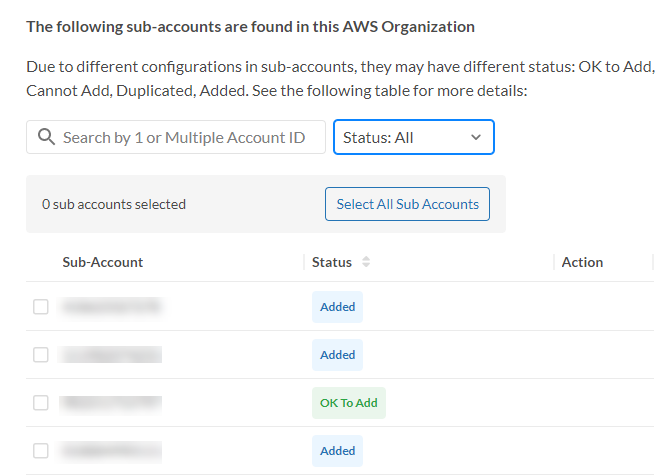Focus the Search by Account ID field
This screenshot has height=475, width=672.
point(184,137)
